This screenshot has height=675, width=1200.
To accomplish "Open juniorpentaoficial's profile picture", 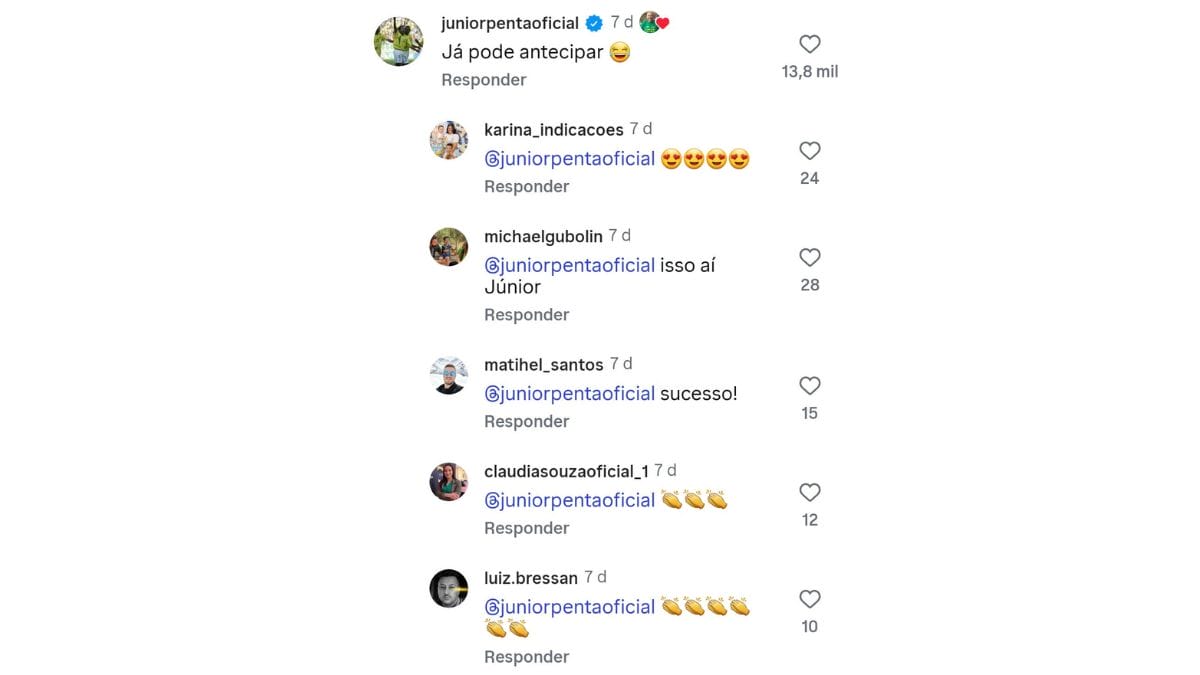I will [398, 42].
